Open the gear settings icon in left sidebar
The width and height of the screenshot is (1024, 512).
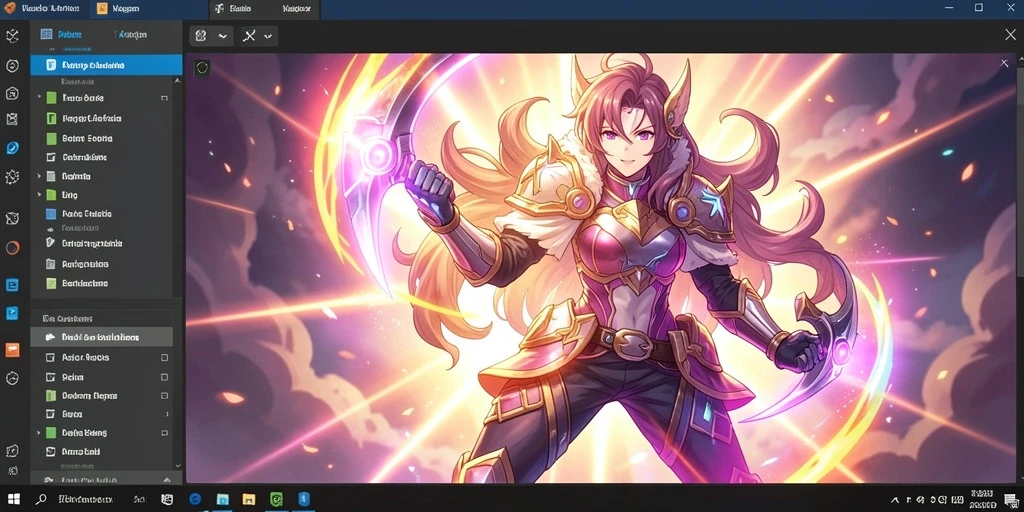(x=12, y=177)
